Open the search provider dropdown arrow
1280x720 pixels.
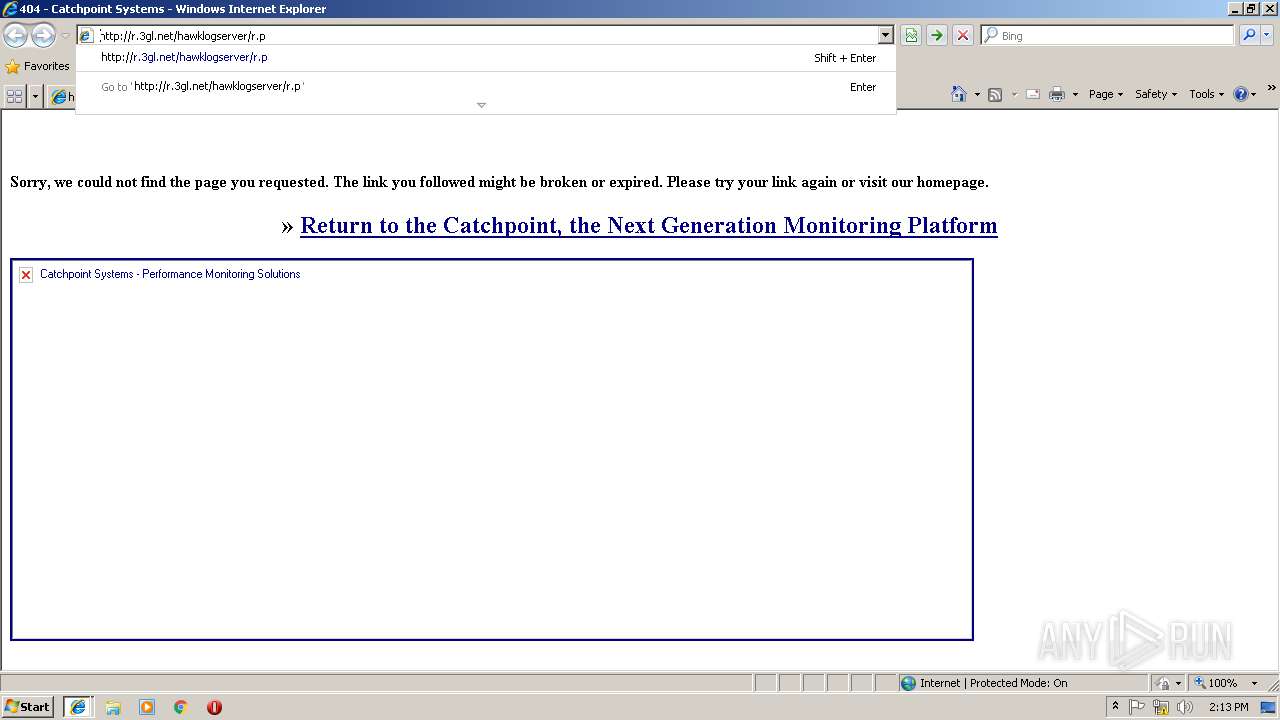(1267, 36)
